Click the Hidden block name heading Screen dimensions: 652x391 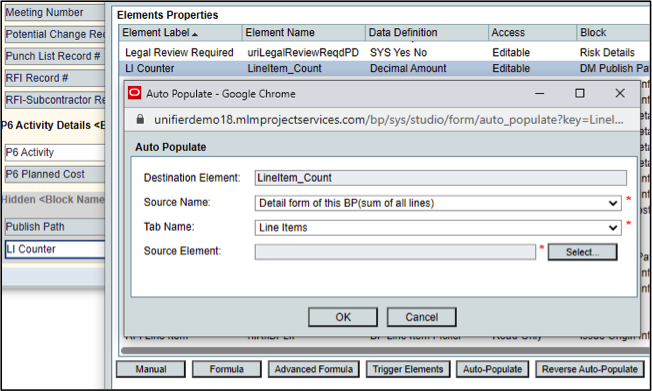[x=53, y=200]
